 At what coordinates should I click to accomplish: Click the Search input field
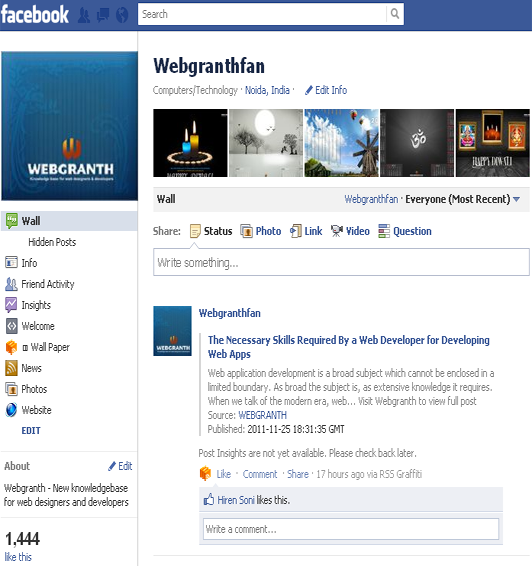262,14
